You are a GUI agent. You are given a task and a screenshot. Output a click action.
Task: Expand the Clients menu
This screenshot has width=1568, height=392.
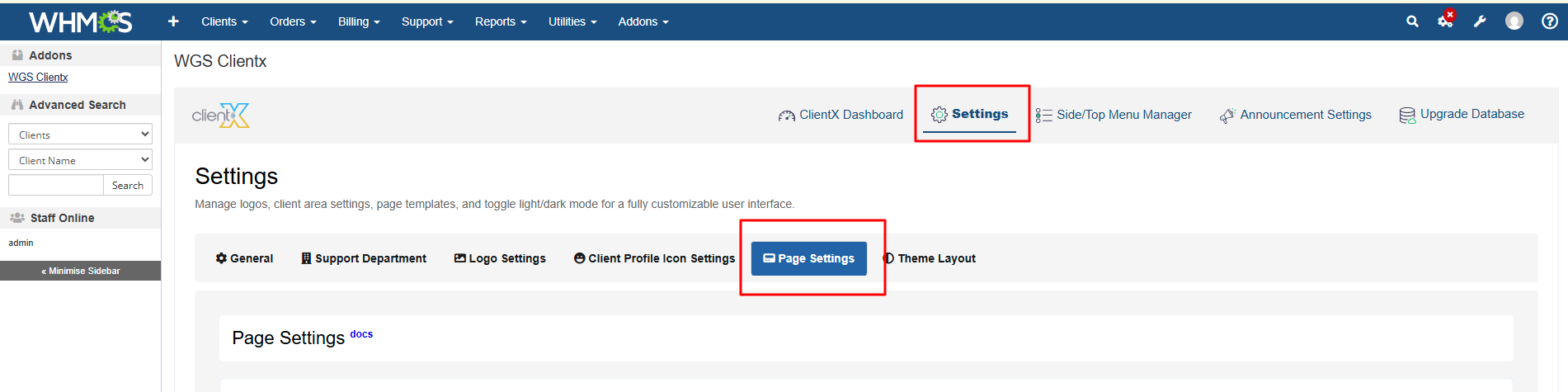click(224, 21)
